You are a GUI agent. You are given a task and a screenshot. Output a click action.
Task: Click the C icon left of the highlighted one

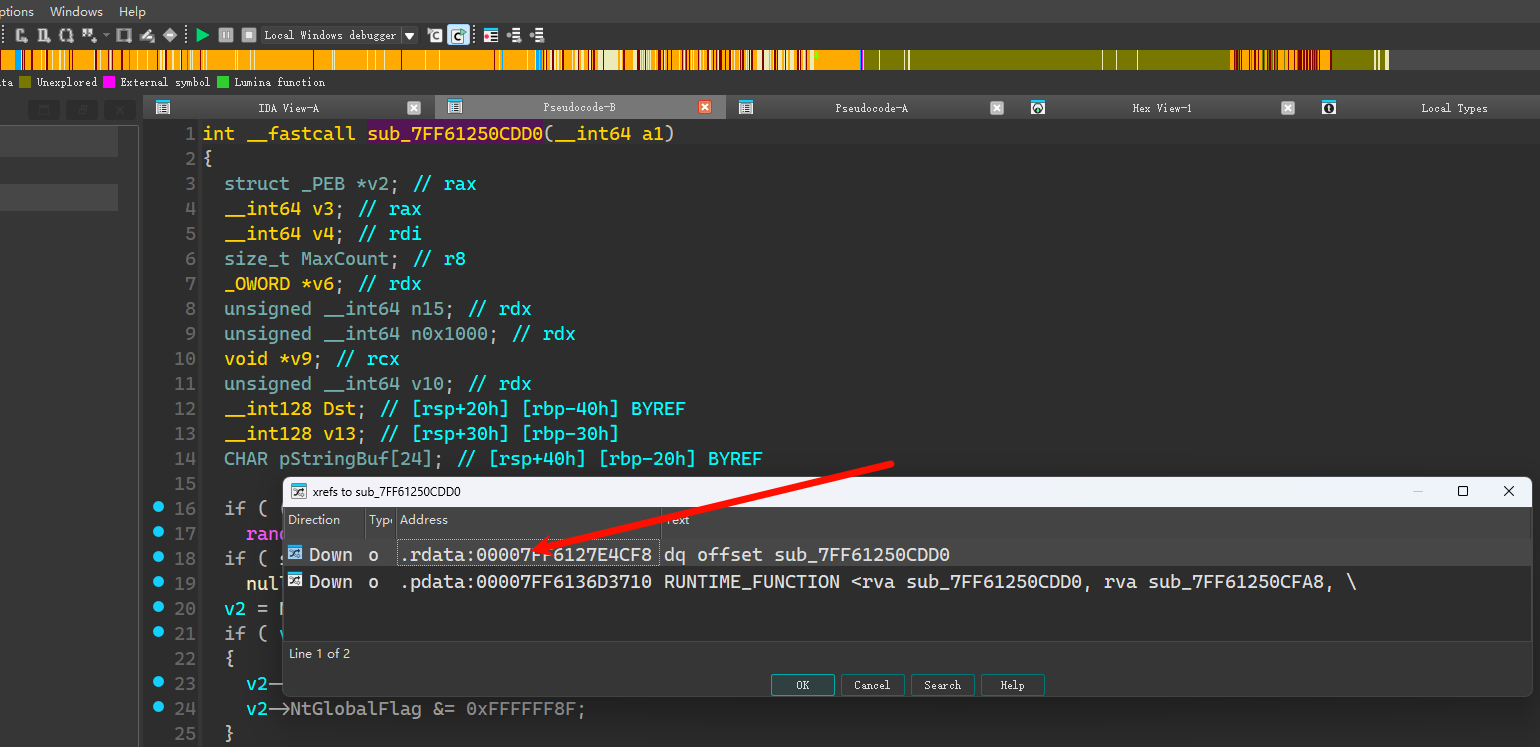[x=435, y=35]
